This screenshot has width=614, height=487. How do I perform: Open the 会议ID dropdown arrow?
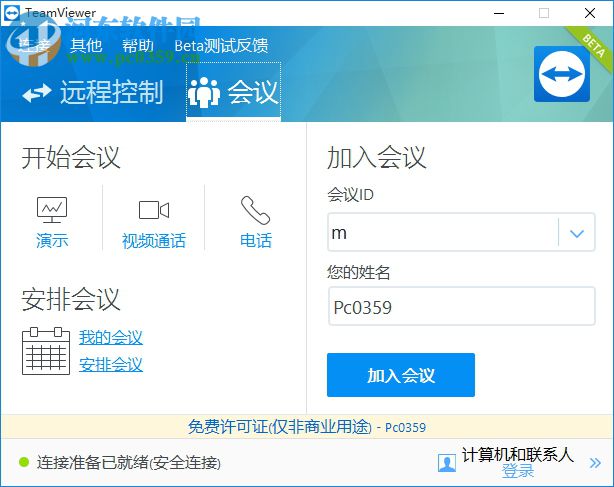[577, 233]
